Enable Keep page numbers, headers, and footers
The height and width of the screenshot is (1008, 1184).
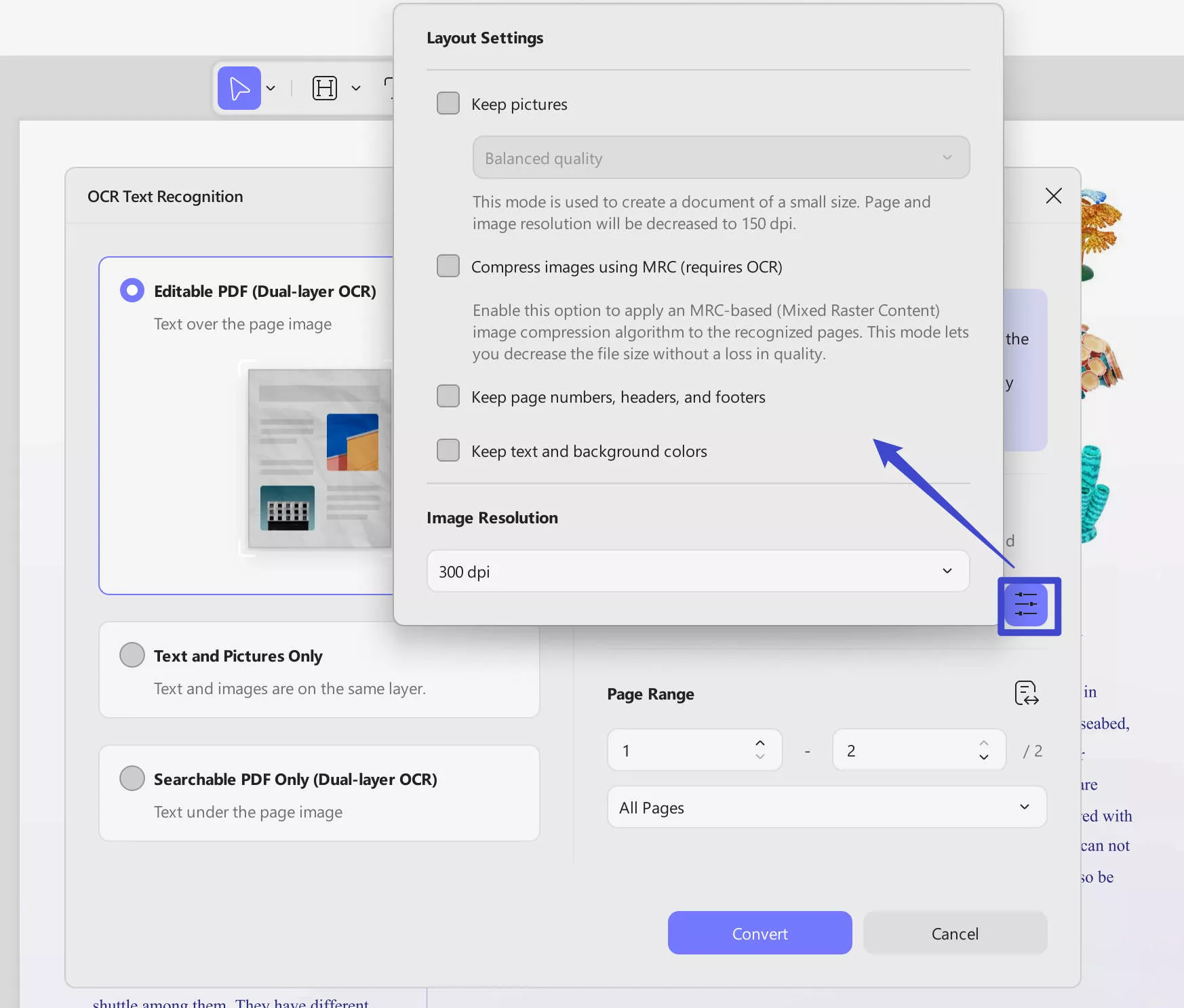point(448,396)
